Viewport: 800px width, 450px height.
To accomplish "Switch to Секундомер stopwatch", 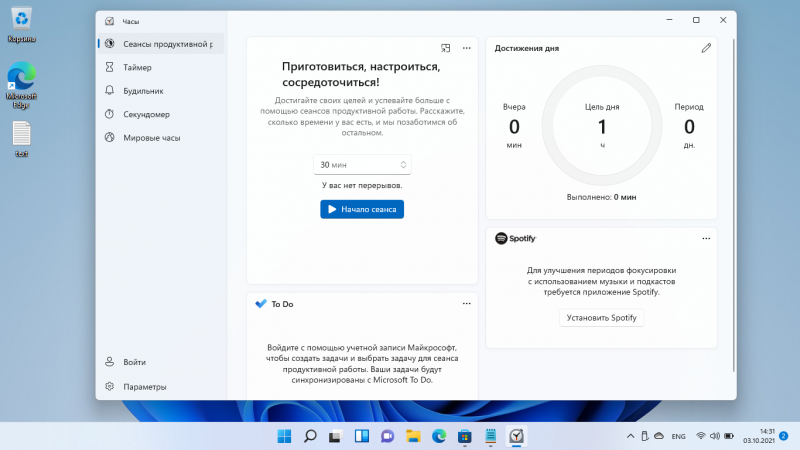I will tap(145, 113).
